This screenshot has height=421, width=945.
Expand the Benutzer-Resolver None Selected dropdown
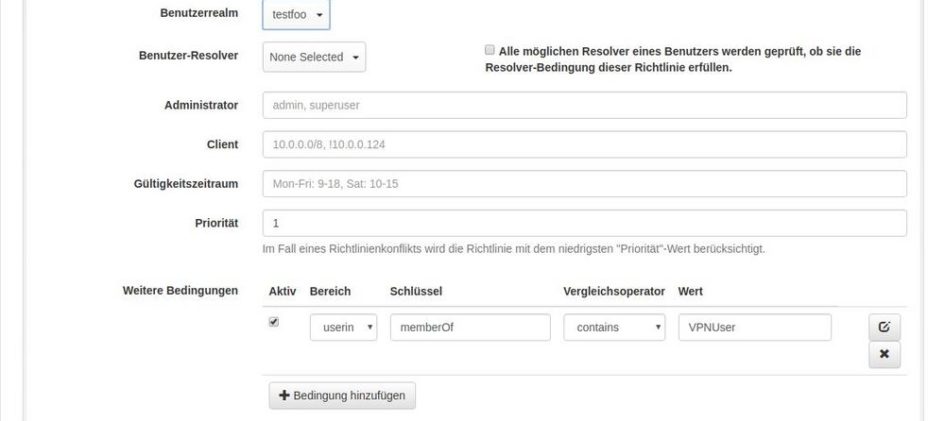pos(314,57)
